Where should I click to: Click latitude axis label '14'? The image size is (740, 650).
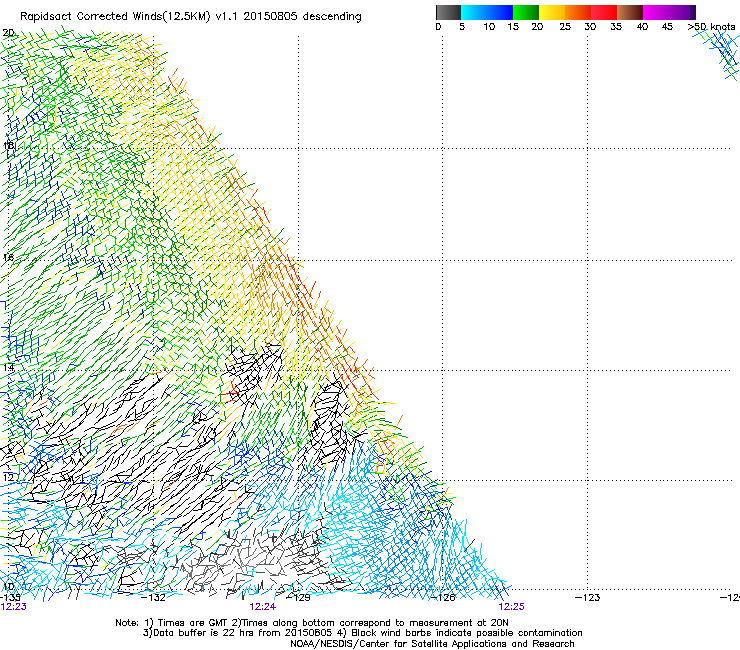pos(8,367)
